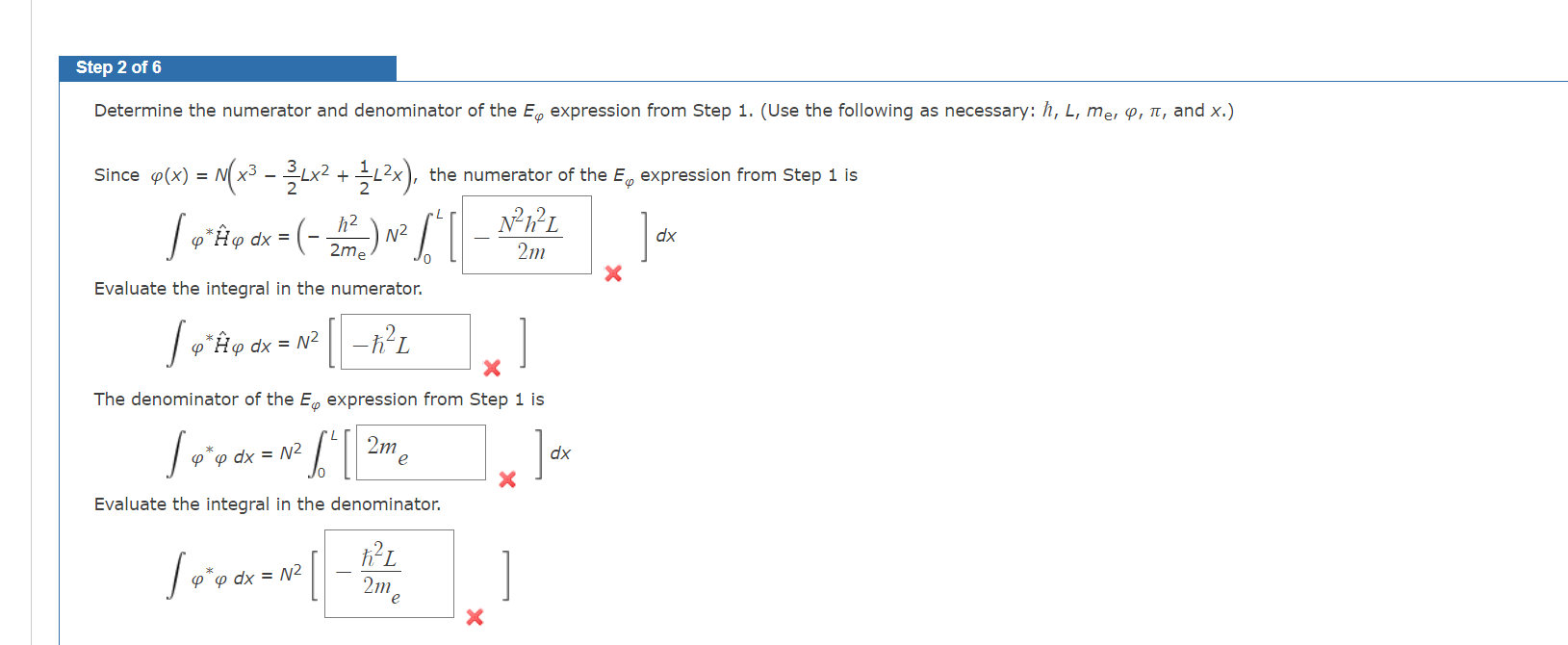
Task: Click the dx label after the denominator bracket
Action: pyautogui.click(x=560, y=451)
